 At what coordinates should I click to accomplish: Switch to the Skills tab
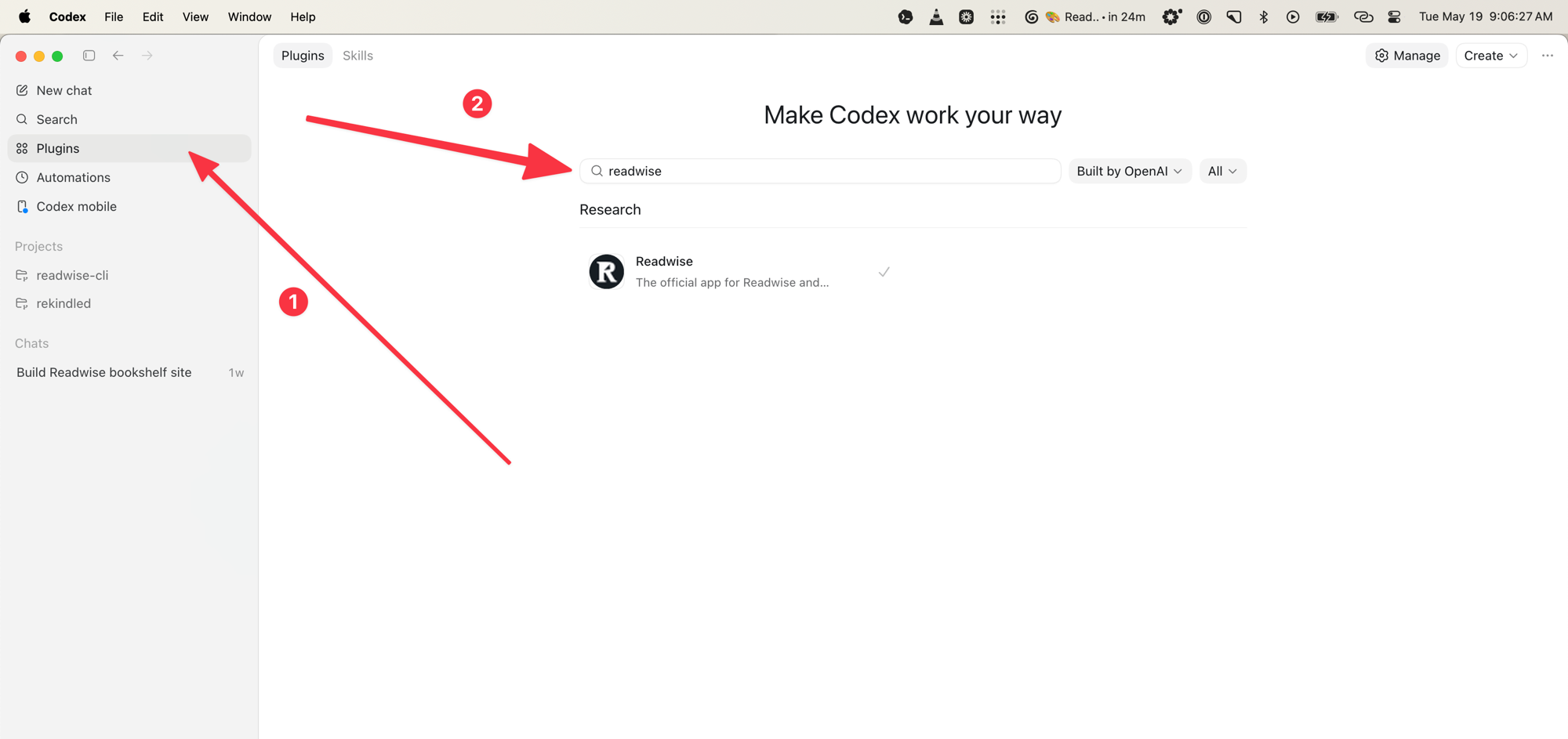point(358,56)
